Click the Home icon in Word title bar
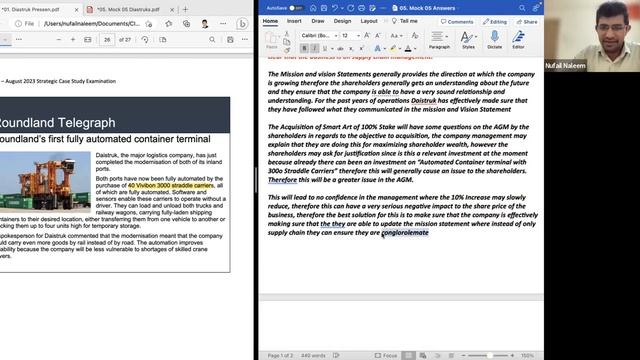The height and width of the screenshot is (360, 640). pyautogui.click(x=313, y=8)
